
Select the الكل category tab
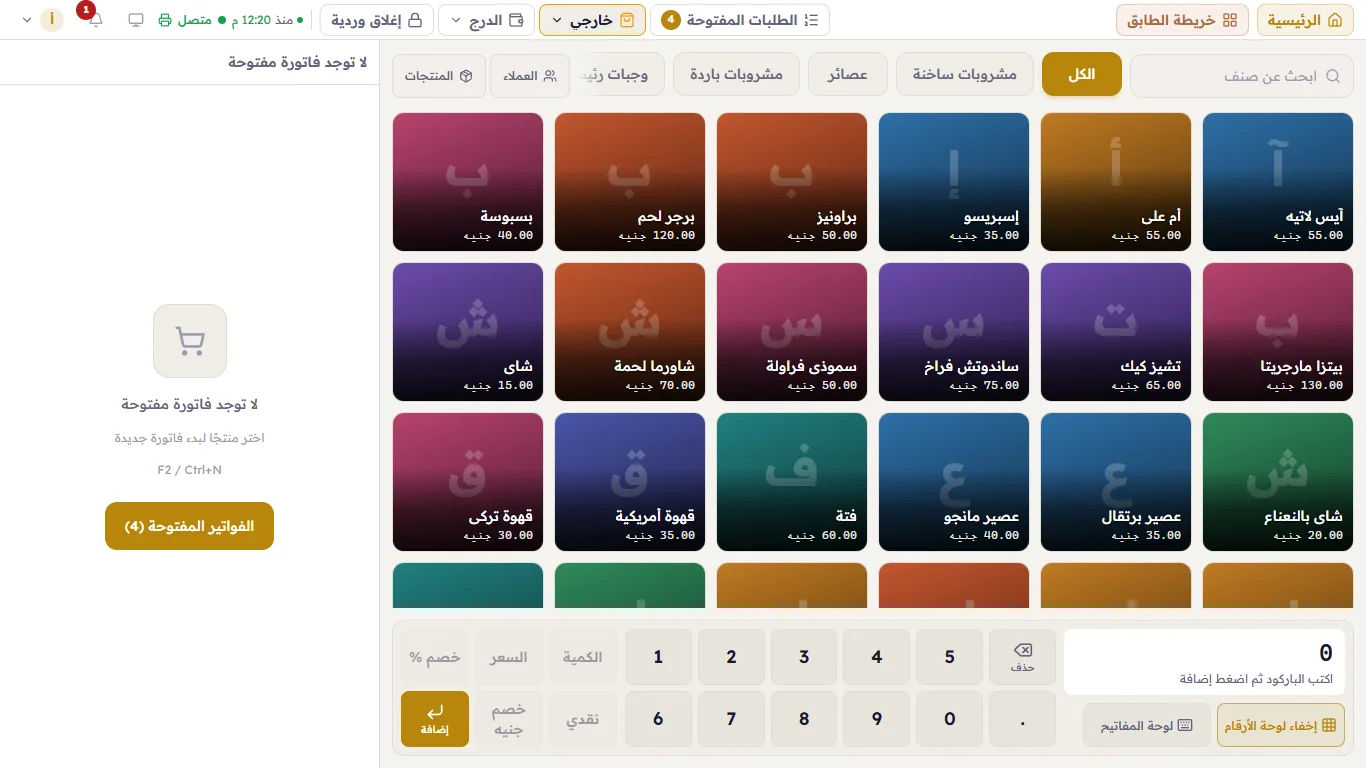1082,75
